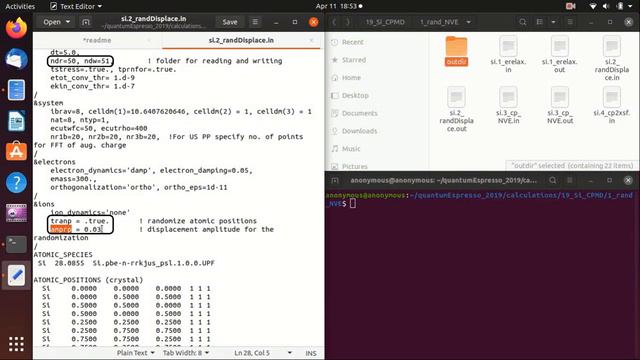Open new tab in Terminal
The image size is (640, 360).
tap(335, 180)
